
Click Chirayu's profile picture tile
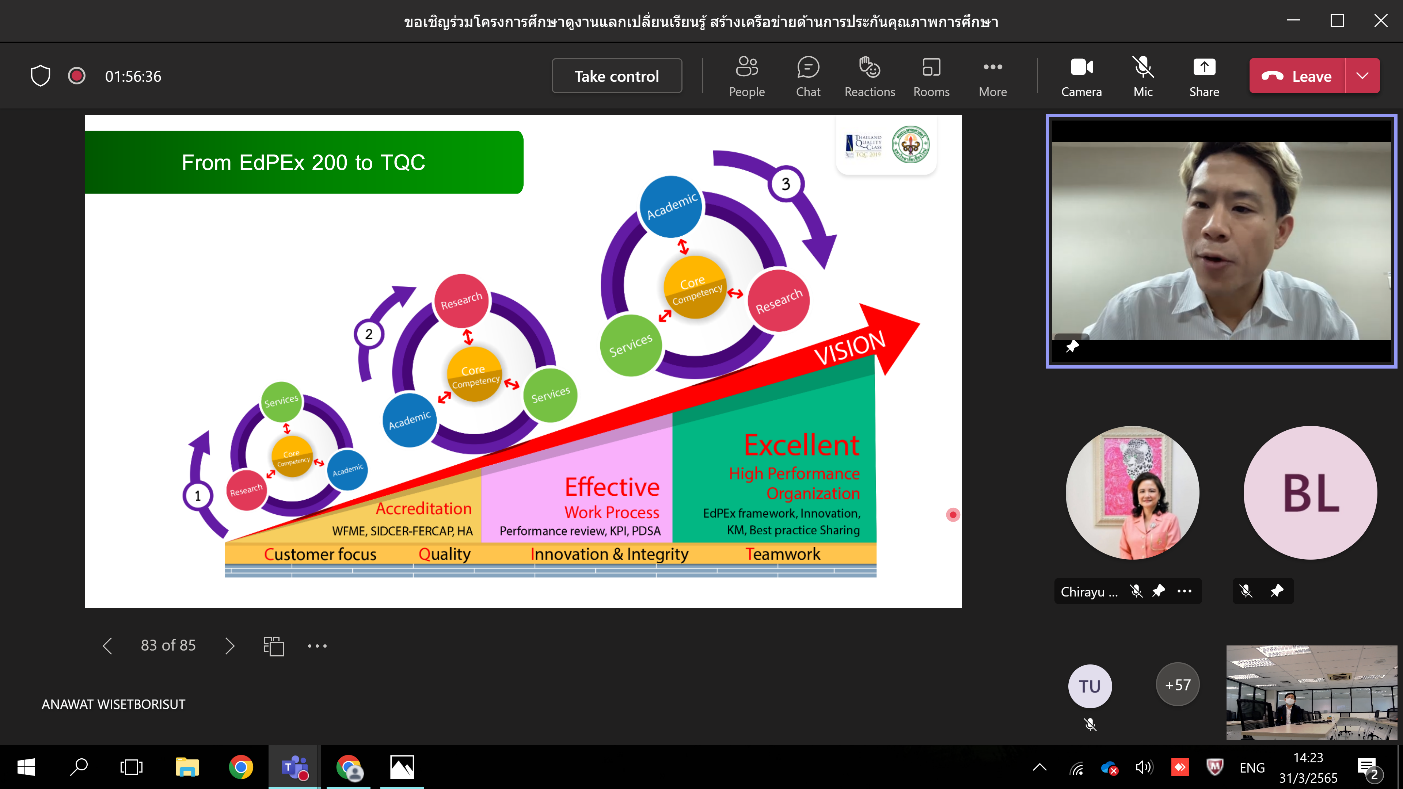pos(1132,493)
